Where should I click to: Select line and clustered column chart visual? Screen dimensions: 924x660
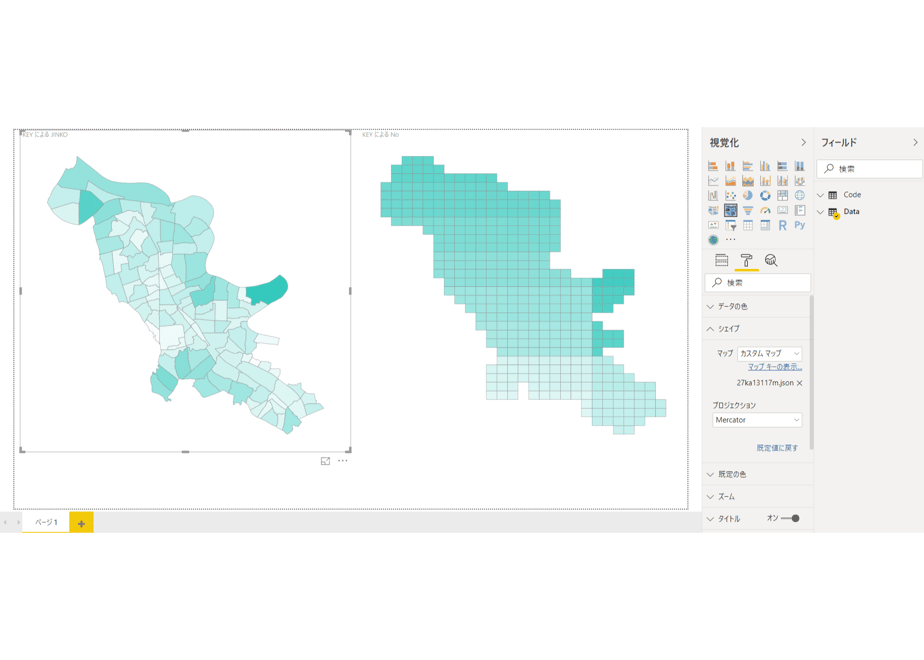click(782, 180)
